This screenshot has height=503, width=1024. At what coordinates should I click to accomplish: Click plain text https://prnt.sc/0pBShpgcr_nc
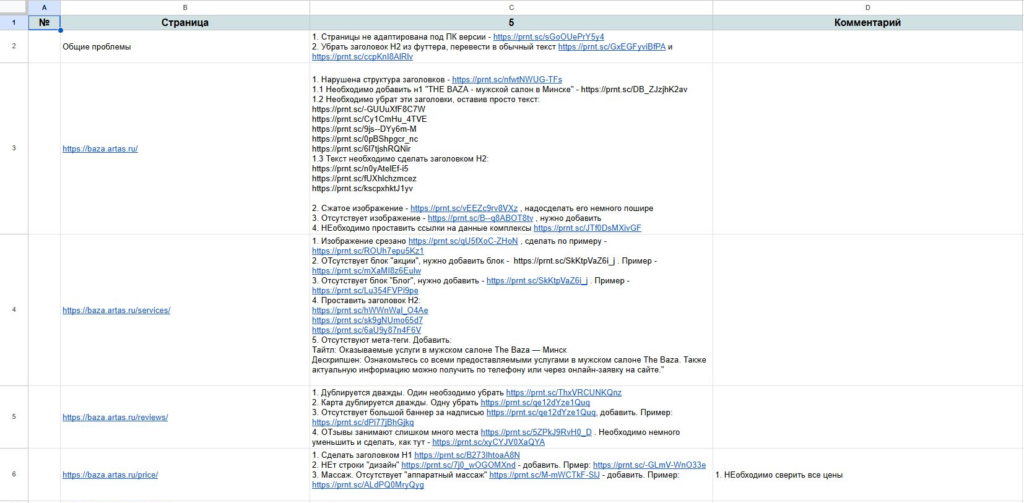point(365,138)
